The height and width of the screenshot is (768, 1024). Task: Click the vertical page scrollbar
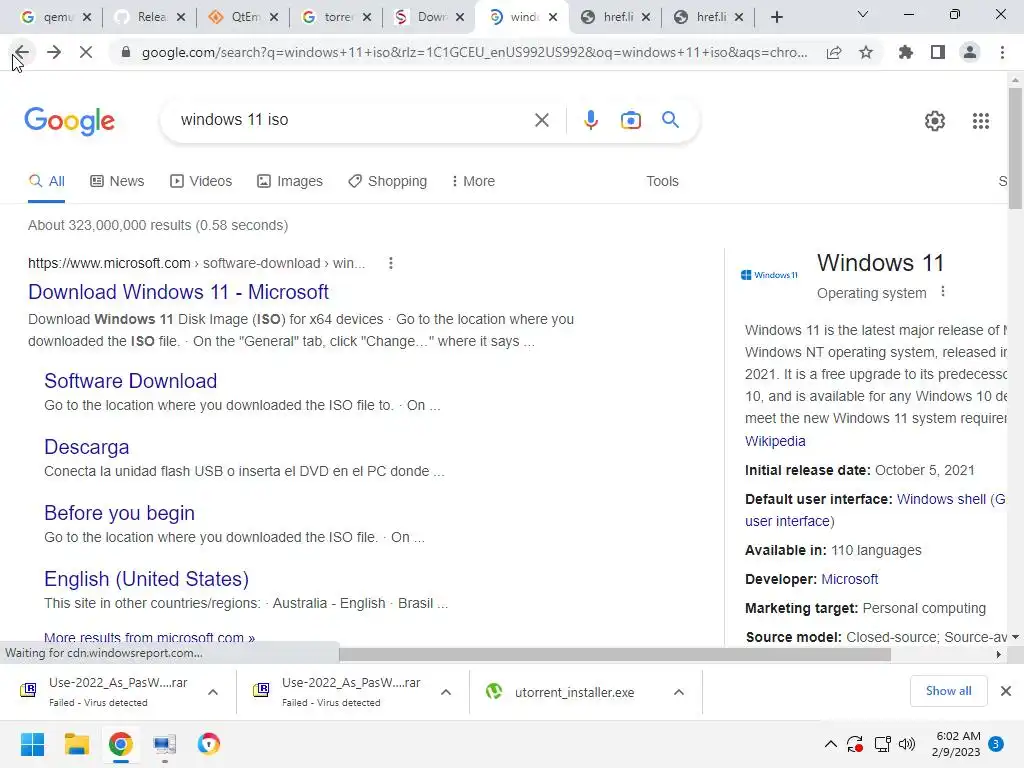click(x=1015, y=150)
